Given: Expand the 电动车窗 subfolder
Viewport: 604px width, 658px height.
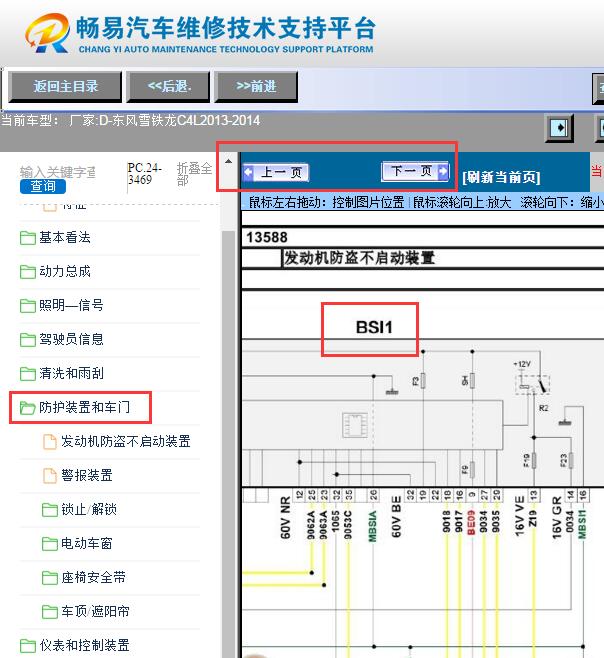Looking at the screenshot, I should 87,543.
